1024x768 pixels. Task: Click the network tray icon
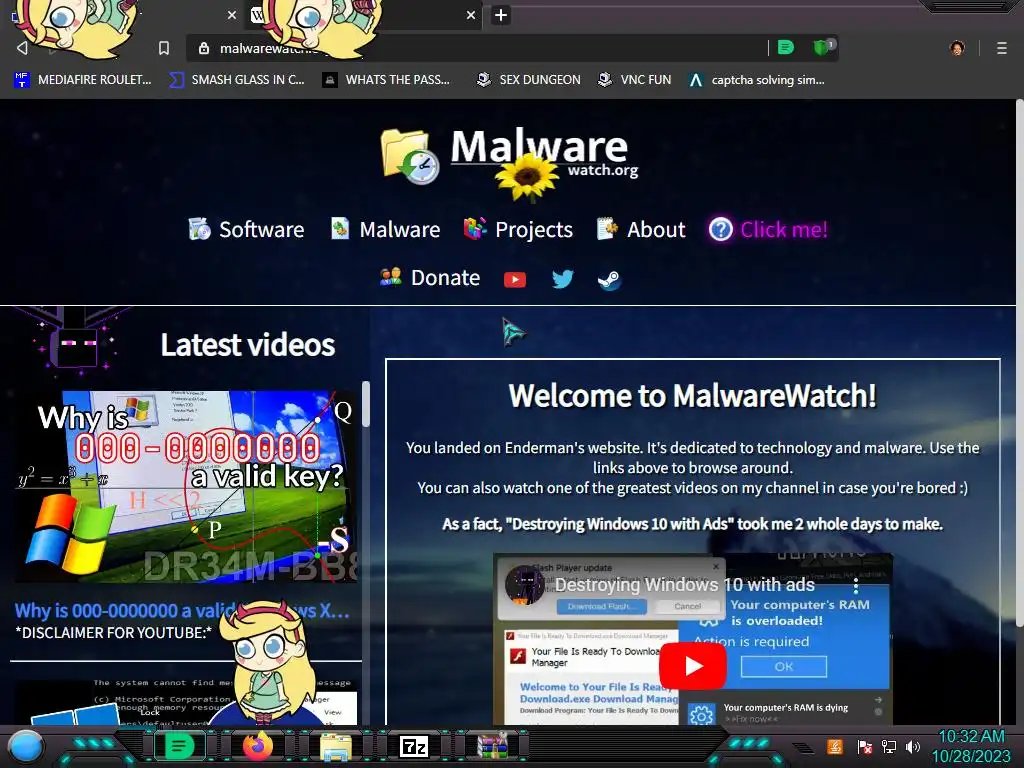[x=889, y=746]
